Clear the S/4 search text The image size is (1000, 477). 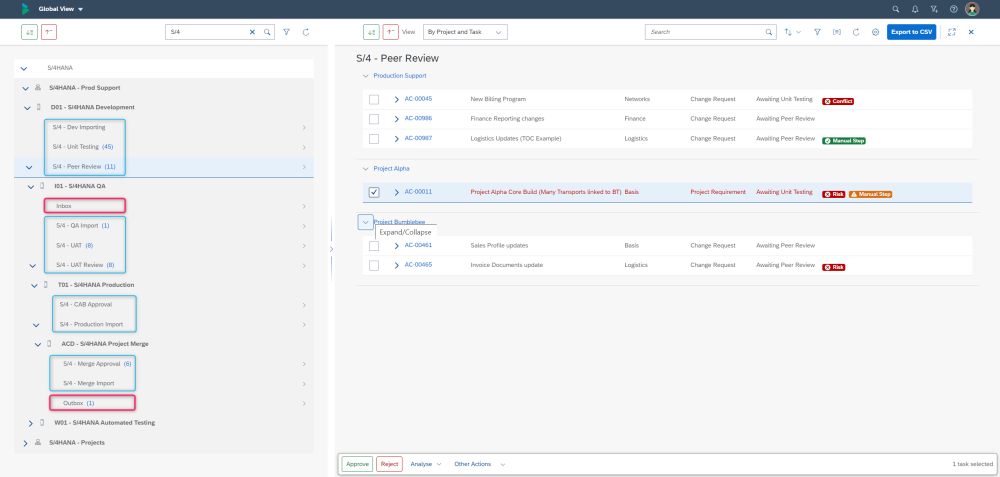click(252, 32)
